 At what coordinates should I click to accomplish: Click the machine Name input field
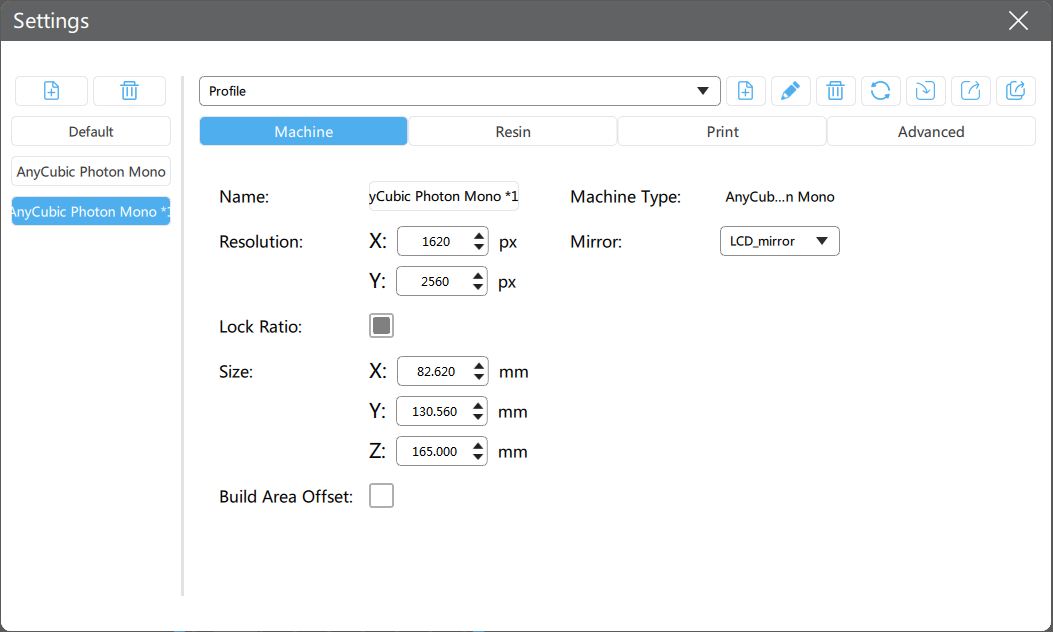coord(443,196)
